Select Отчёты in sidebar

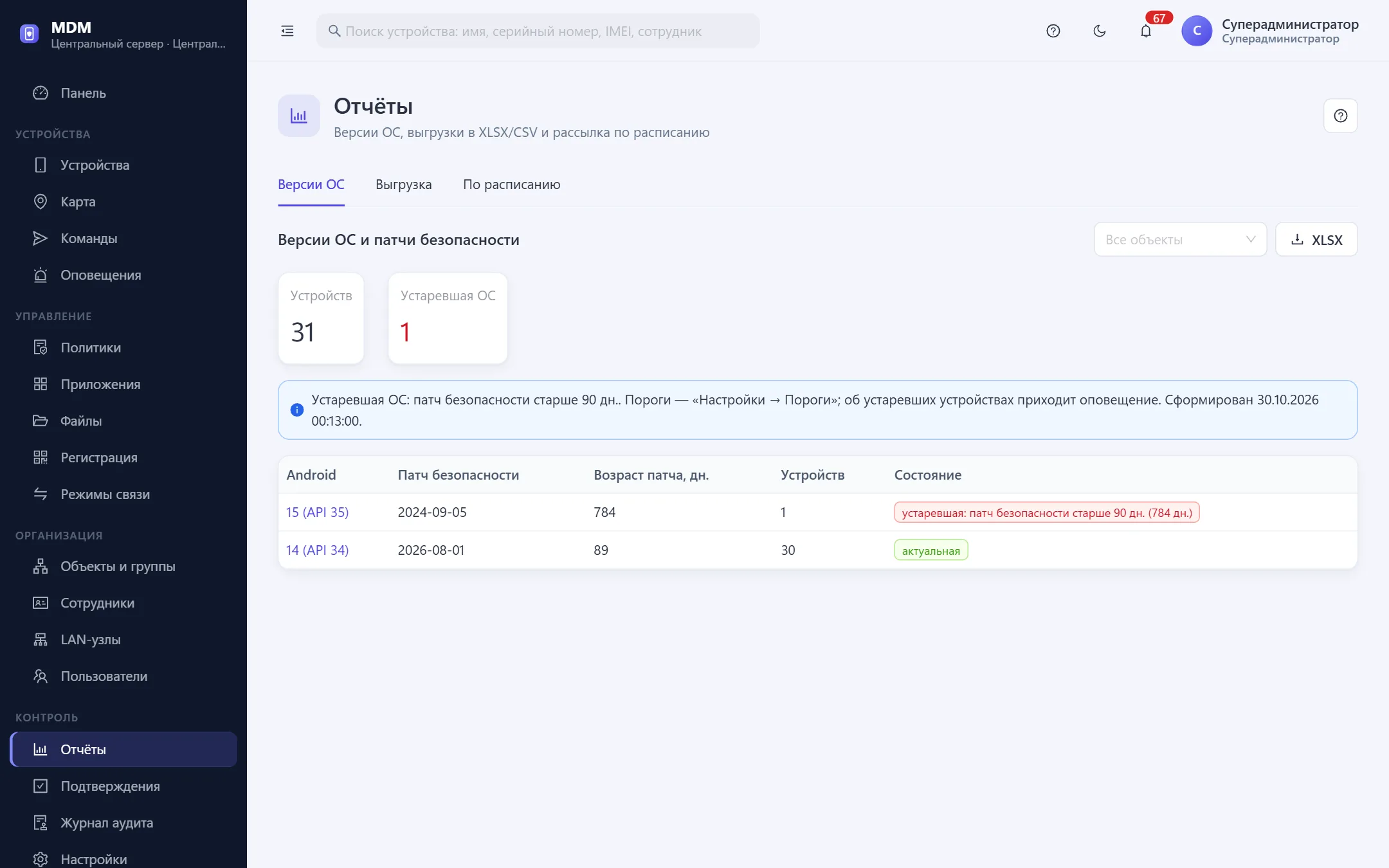click(123, 750)
